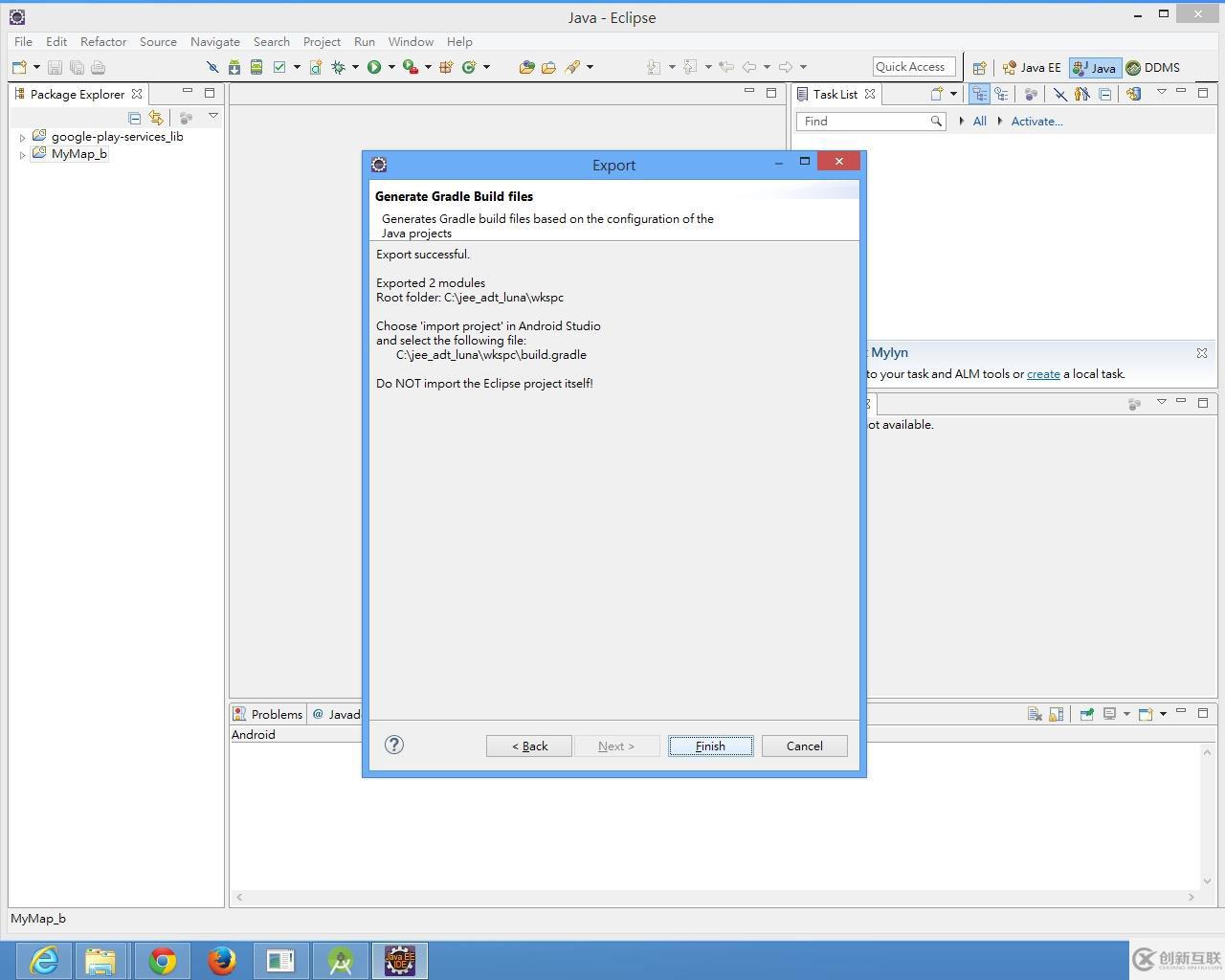Viewport: 1225px width, 980px height.
Task: Toggle Scheduled presentation in Task List
Action: (x=1001, y=94)
